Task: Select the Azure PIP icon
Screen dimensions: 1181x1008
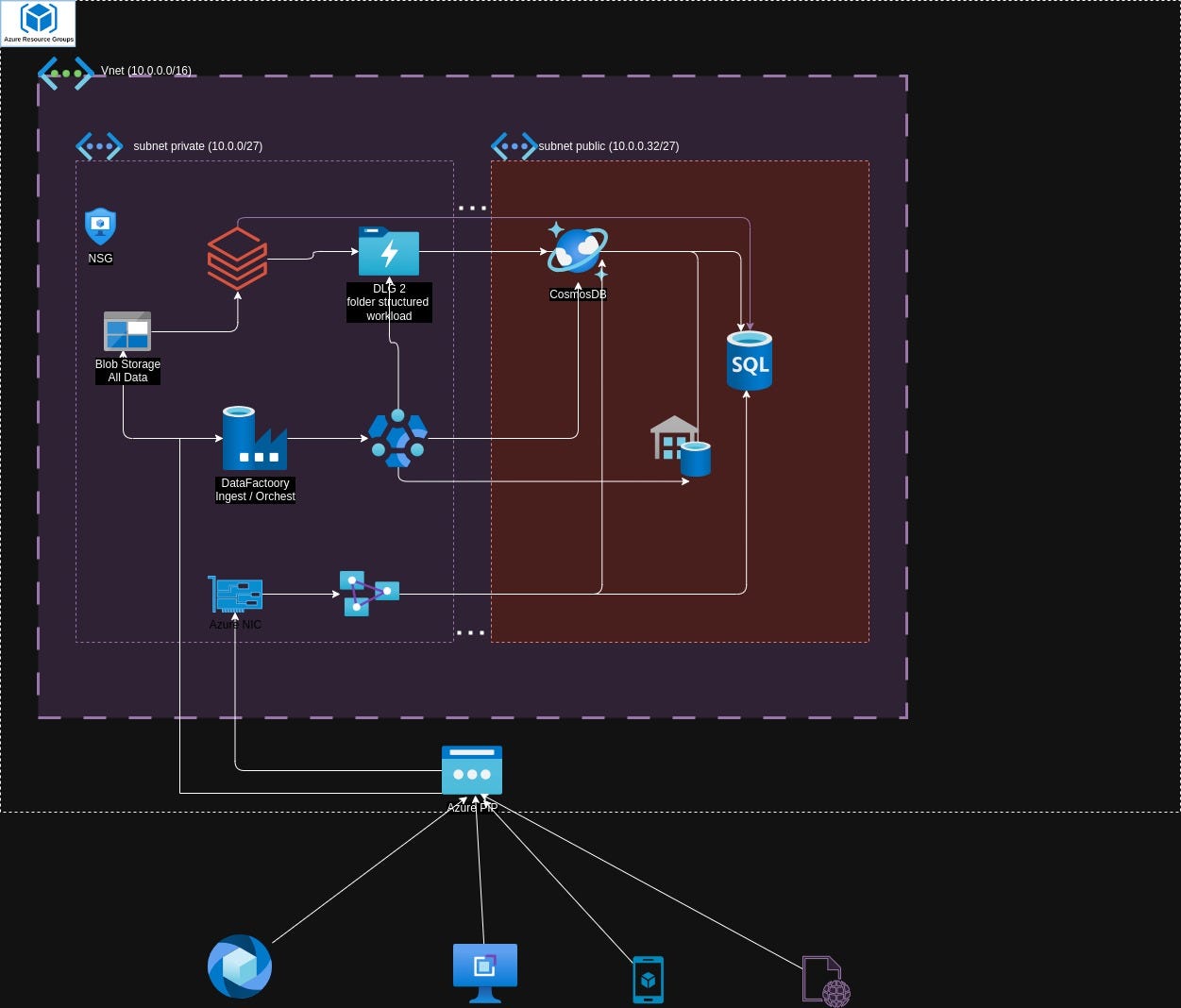Action: click(x=471, y=769)
